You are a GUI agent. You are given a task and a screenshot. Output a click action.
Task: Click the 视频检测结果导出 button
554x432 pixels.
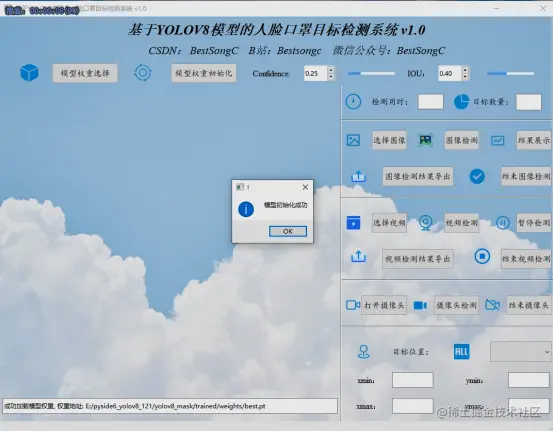click(x=418, y=259)
